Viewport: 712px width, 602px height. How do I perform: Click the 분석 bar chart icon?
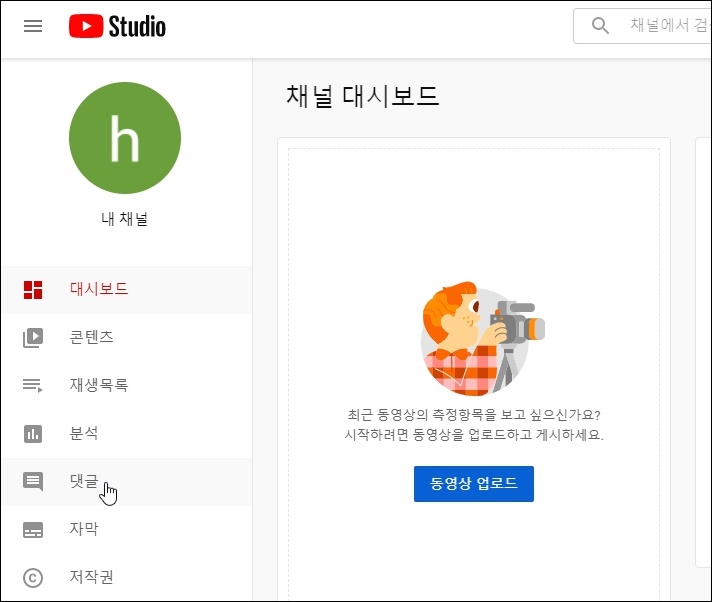coord(33,434)
